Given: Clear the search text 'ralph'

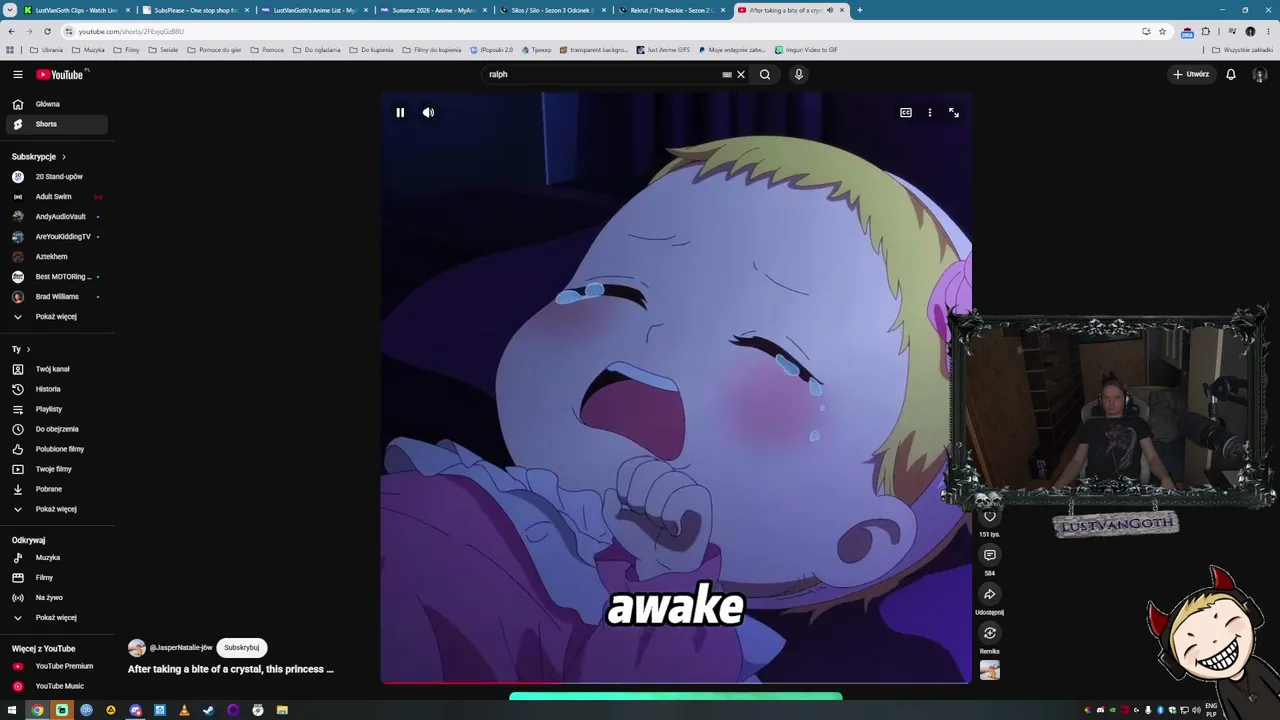Looking at the screenshot, I should pyautogui.click(x=741, y=74).
